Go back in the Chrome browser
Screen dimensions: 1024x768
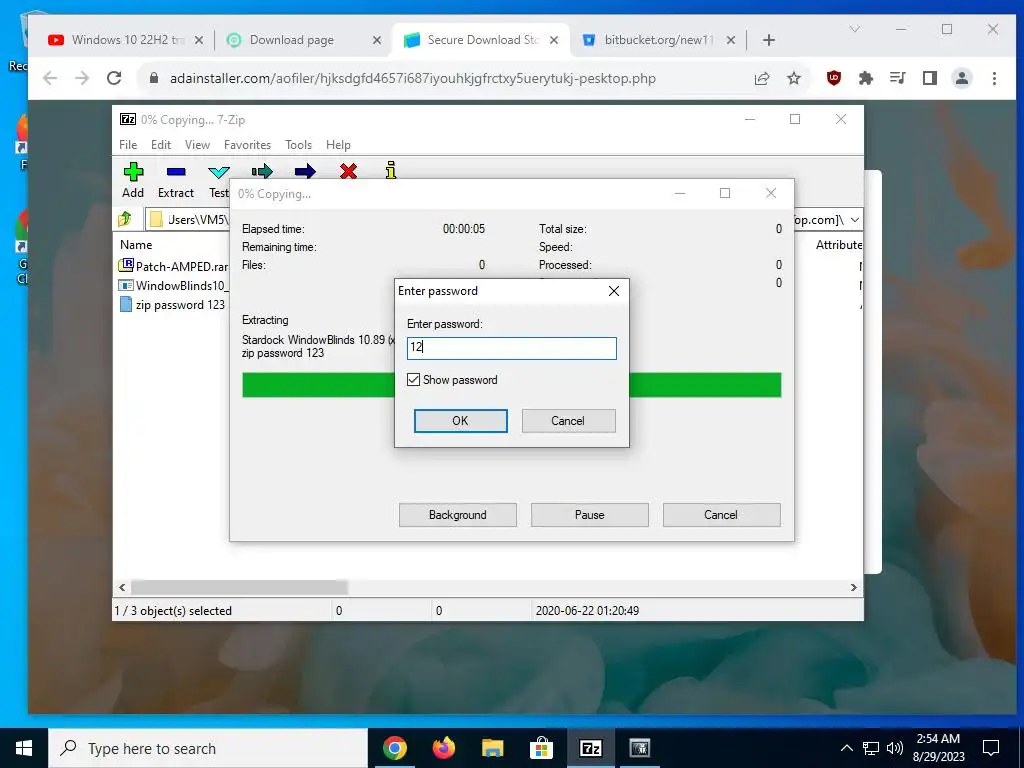(x=50, y=78)
